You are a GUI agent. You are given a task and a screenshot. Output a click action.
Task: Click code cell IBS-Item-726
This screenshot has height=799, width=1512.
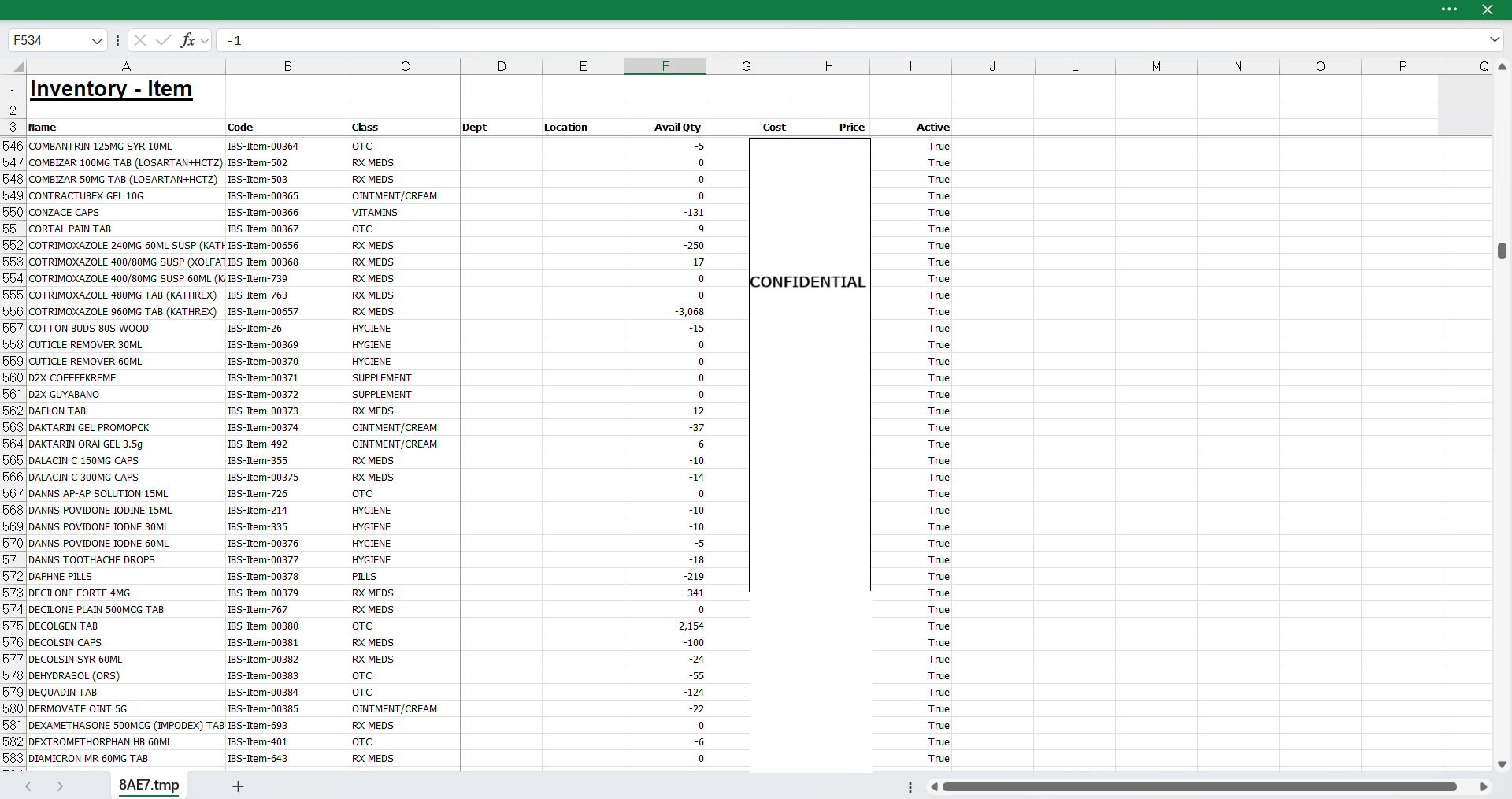pos(287,494)
